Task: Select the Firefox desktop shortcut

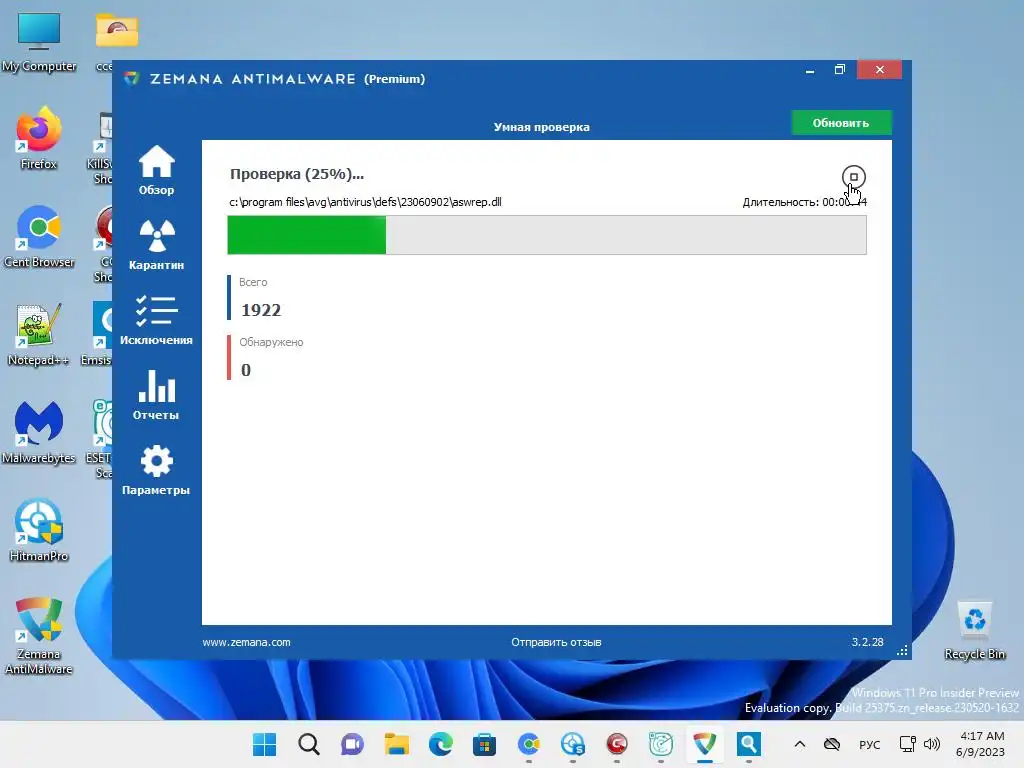Action: [39, 138]
